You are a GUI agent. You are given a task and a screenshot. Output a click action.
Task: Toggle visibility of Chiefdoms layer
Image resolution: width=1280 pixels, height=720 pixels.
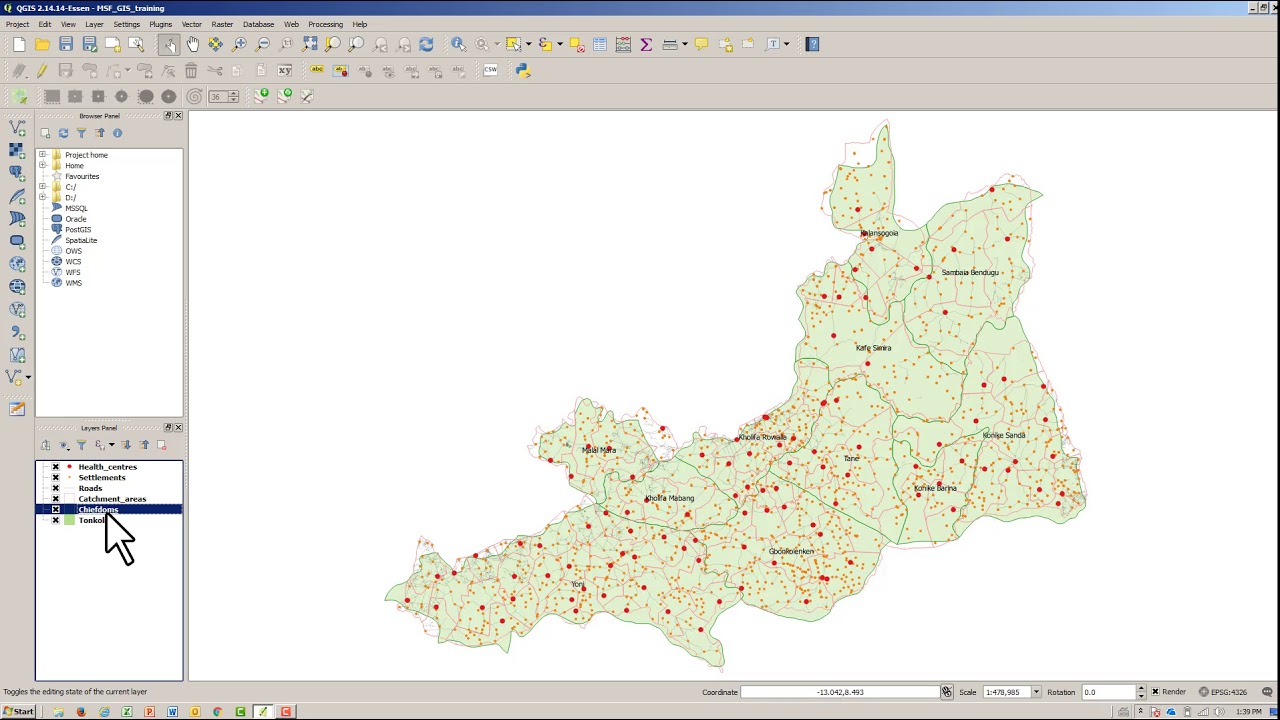tap(56, 510)
